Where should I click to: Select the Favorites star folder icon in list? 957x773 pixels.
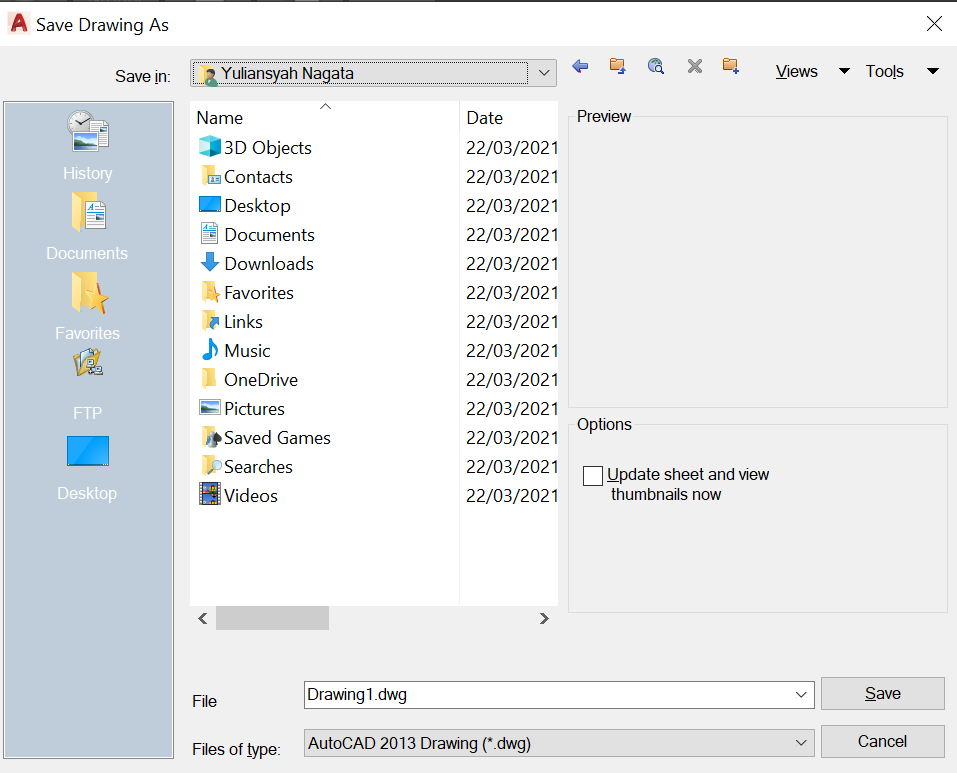[210, 292]
